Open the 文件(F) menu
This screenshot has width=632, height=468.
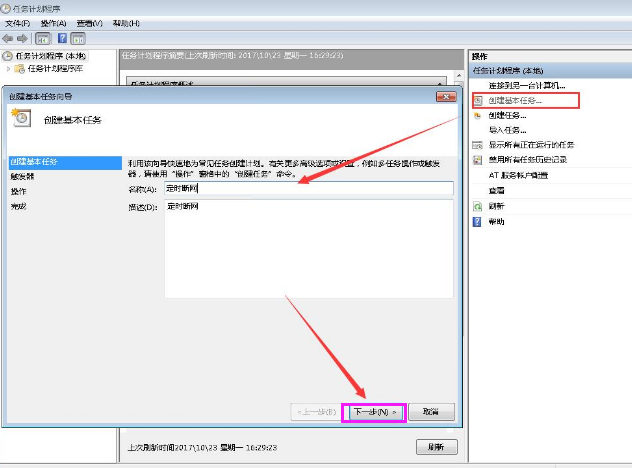tap(18, 22)
